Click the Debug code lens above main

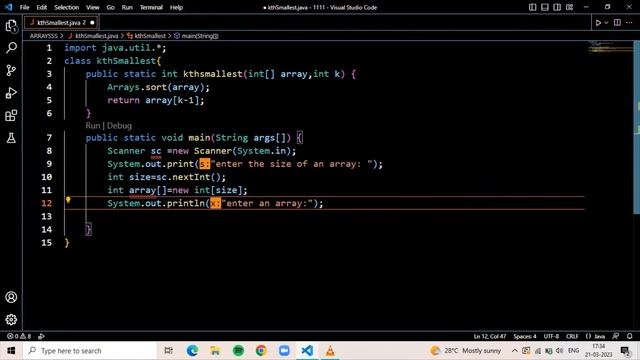120,126
